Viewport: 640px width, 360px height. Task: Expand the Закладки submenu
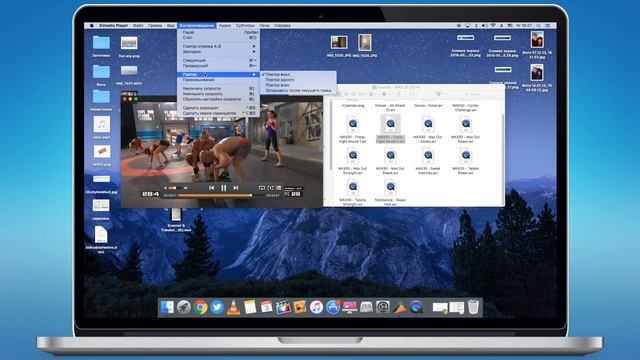(218, 52)
